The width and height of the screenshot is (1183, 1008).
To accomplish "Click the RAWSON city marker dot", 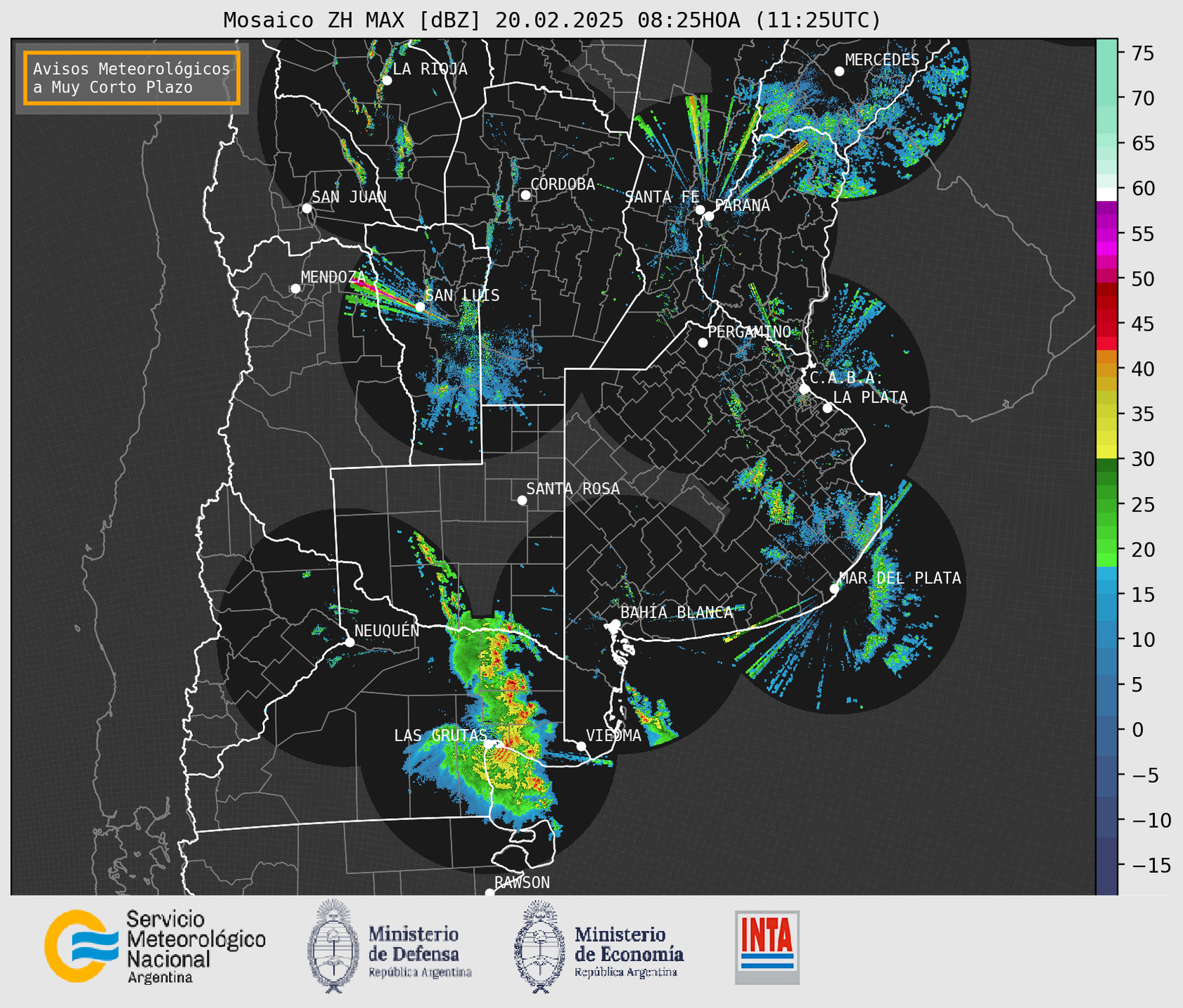I will [x=489, y=892].
